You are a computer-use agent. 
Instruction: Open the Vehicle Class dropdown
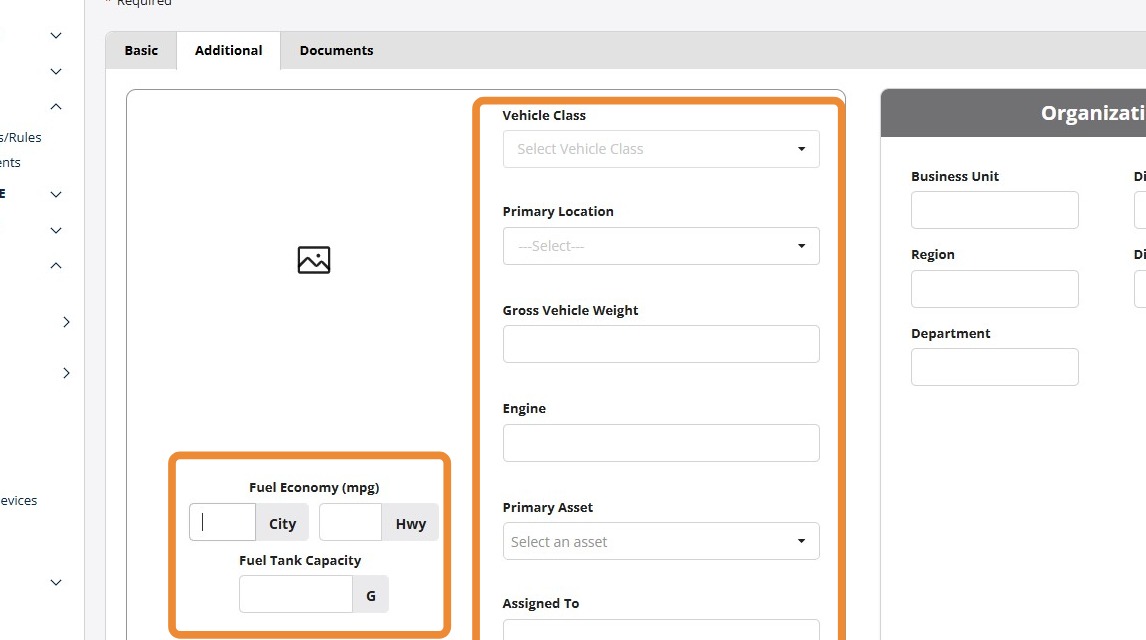click(x=661, y=149)
